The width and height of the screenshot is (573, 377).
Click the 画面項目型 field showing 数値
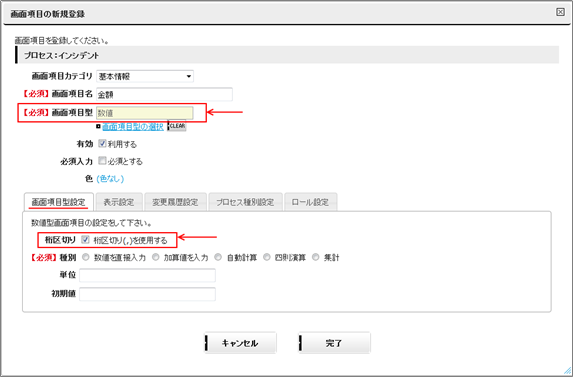pos(145,113)
